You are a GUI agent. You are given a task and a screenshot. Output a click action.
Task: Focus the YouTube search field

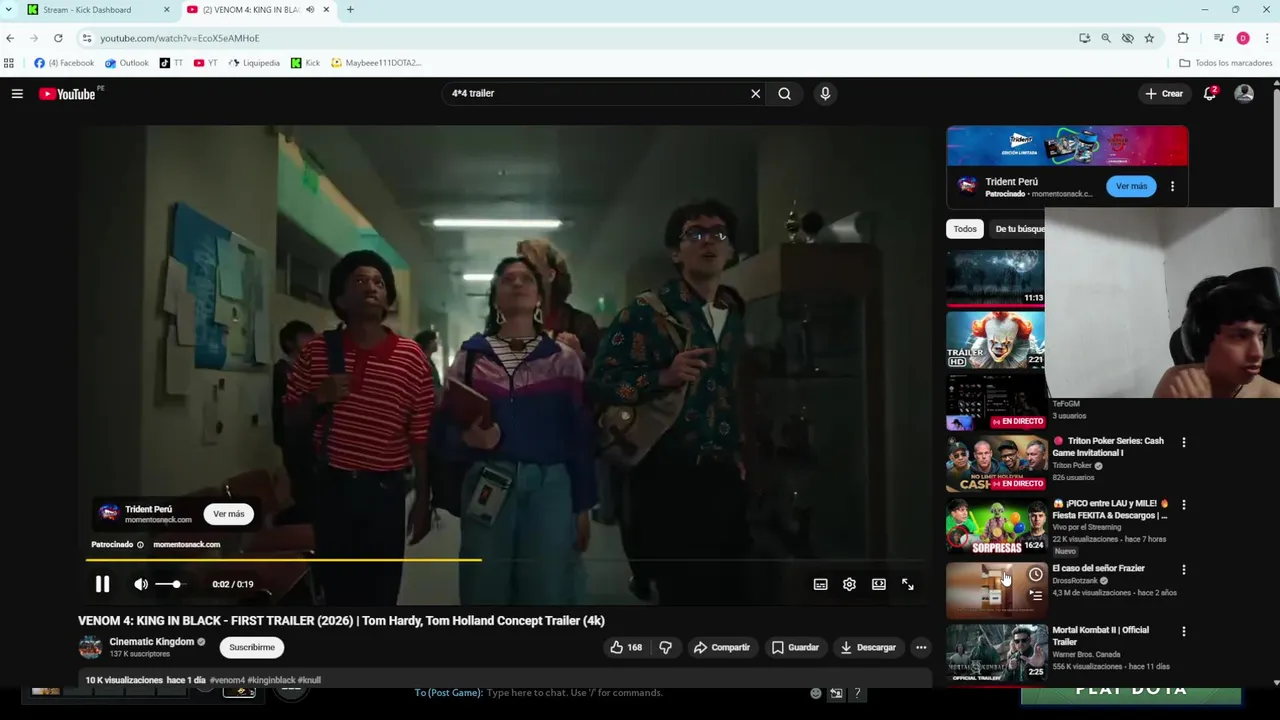point(595,94)
